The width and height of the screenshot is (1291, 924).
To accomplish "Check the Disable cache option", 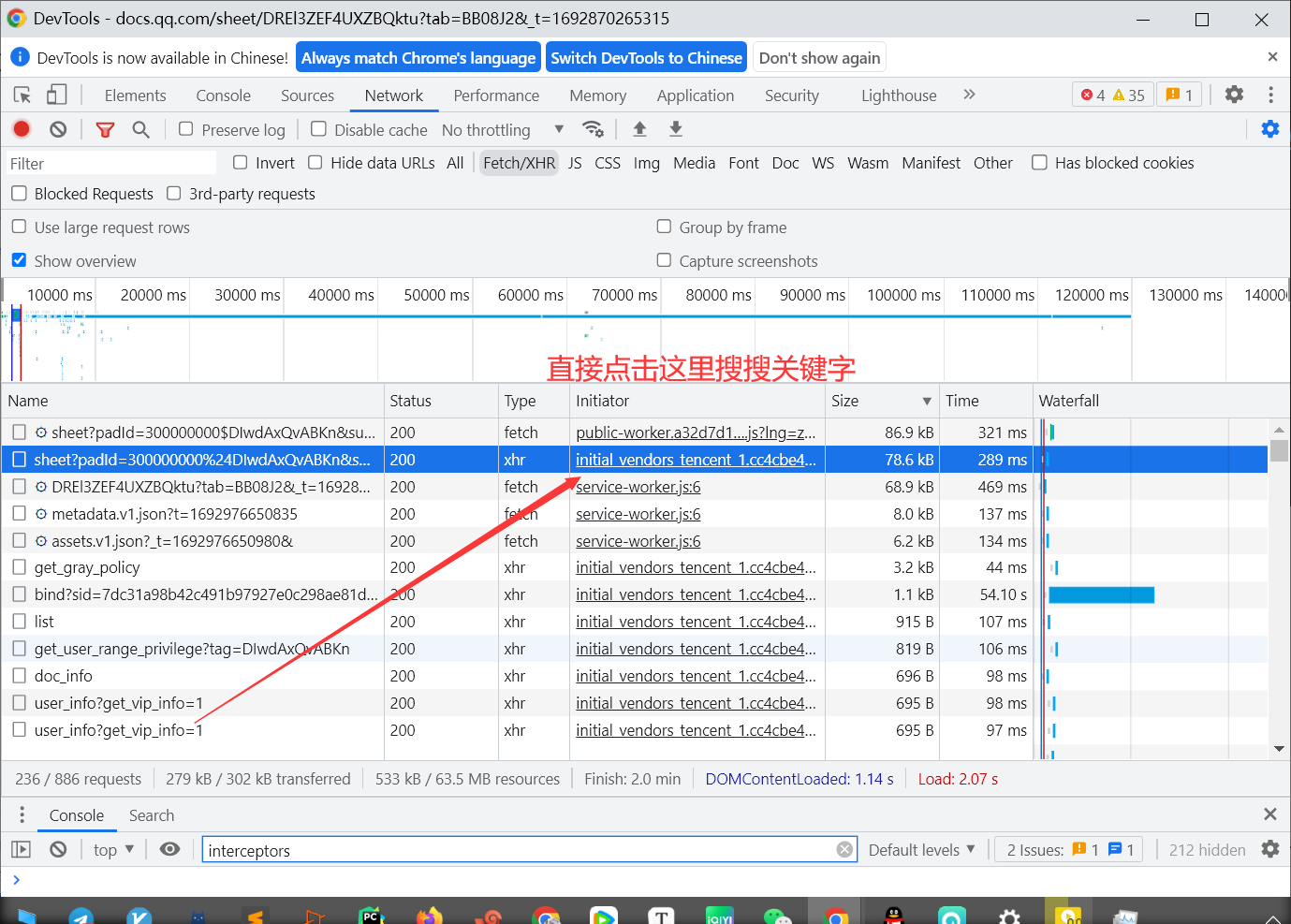I will 319,129.
